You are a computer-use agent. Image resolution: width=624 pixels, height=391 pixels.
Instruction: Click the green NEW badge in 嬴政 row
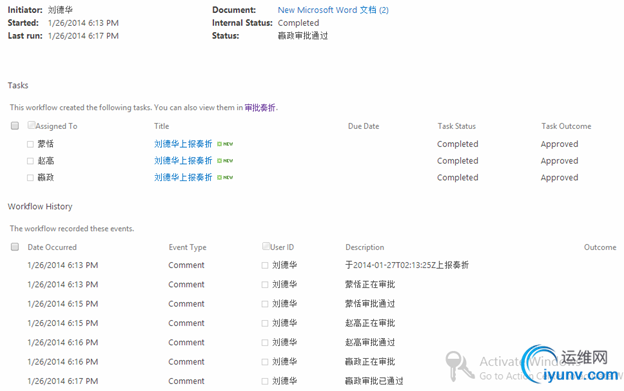pos(225,177)
